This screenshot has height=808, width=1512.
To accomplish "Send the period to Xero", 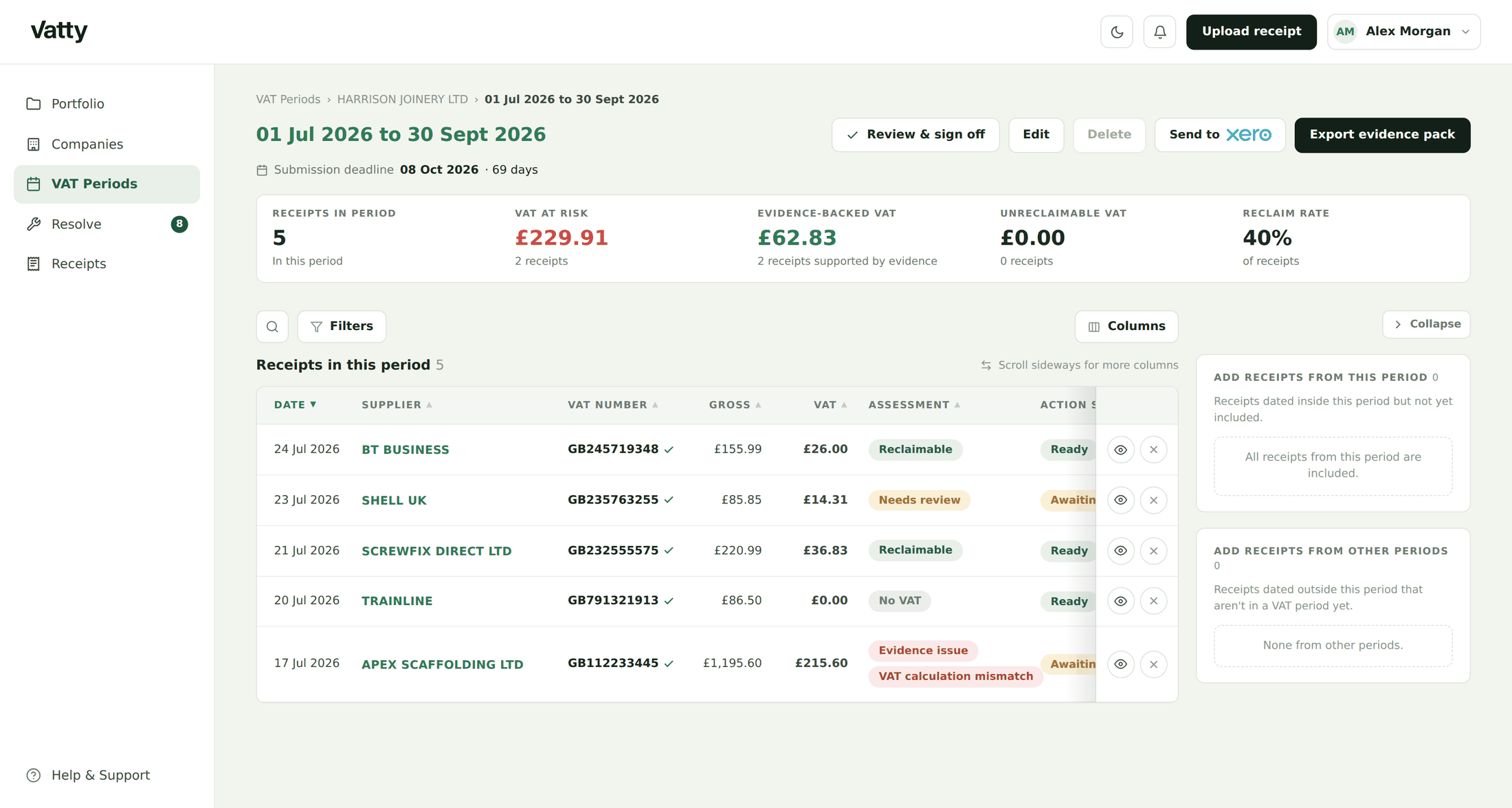I will tap(1220, 135).
